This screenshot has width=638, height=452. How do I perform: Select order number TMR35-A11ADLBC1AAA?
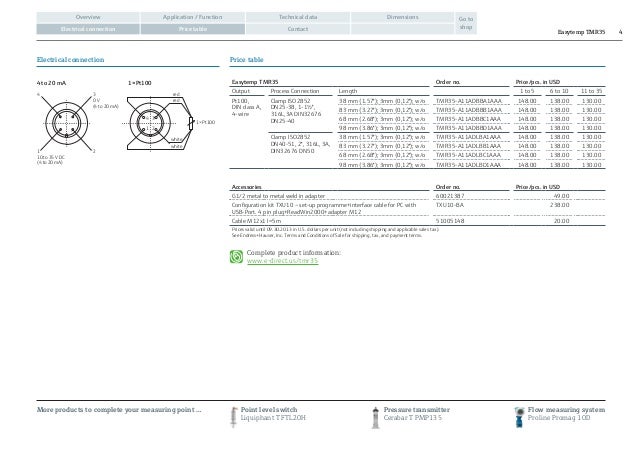tap(468, 155)
